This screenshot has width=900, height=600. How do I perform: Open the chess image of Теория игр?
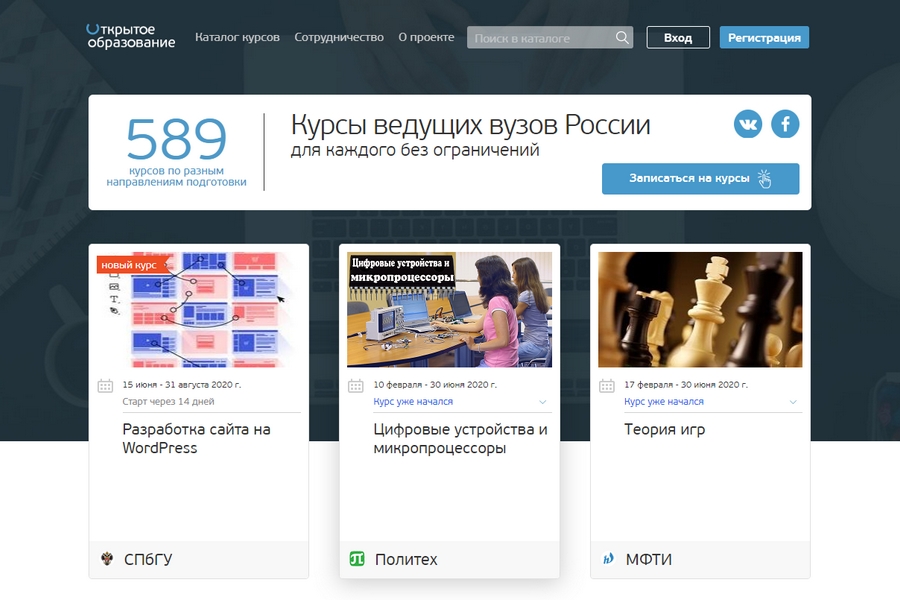[700, 309]
